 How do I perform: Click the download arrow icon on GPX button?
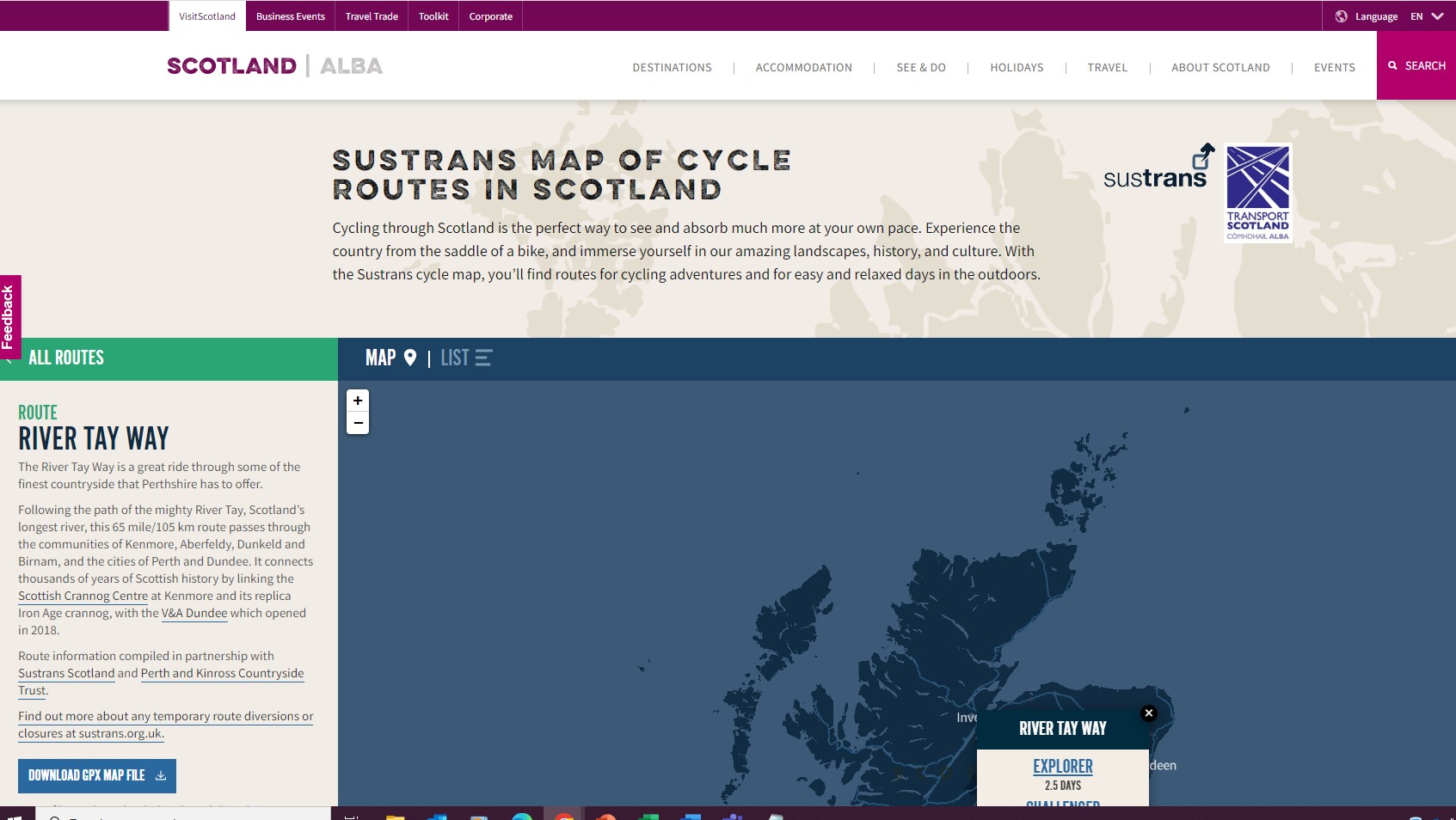pyautogui.click(x=161, y=775)
